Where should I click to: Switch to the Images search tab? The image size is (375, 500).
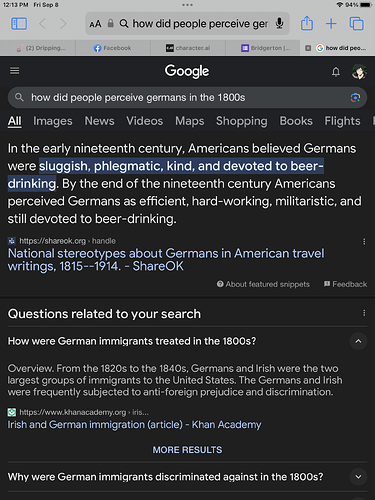[53, 121]
